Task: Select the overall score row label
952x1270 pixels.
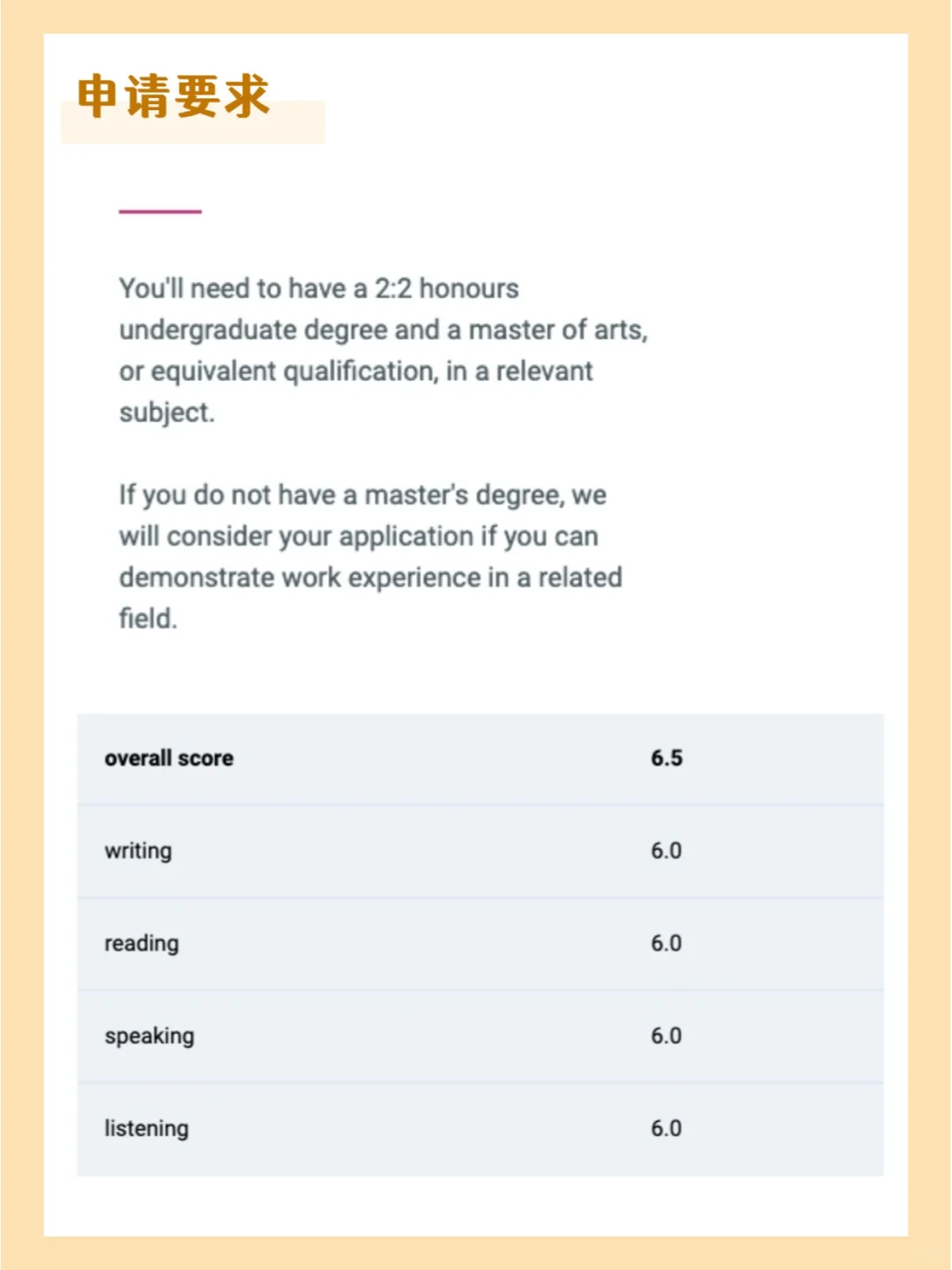Action: pyautogui.click(x=169, y=758)
